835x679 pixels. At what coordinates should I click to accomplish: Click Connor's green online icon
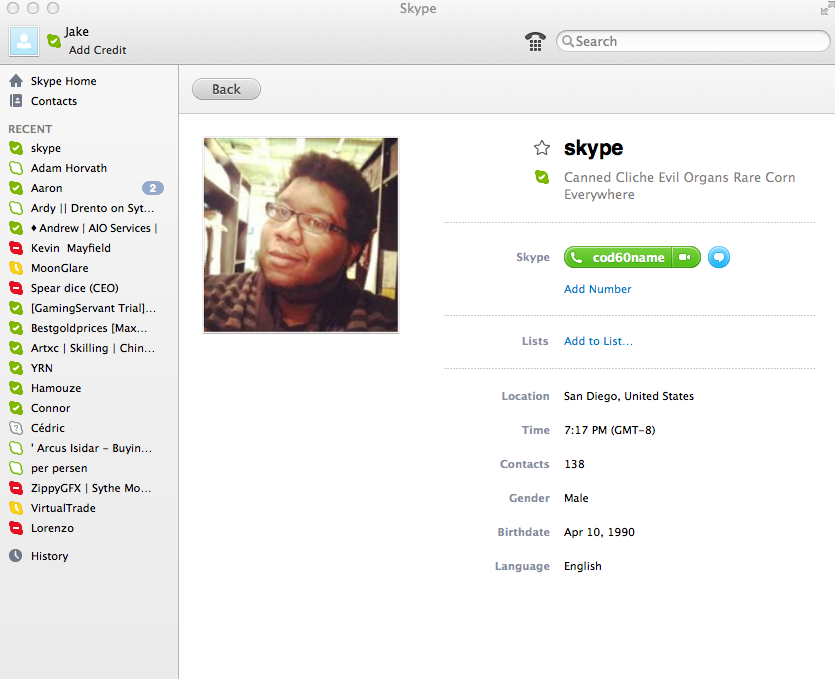[x=16, y=408]
